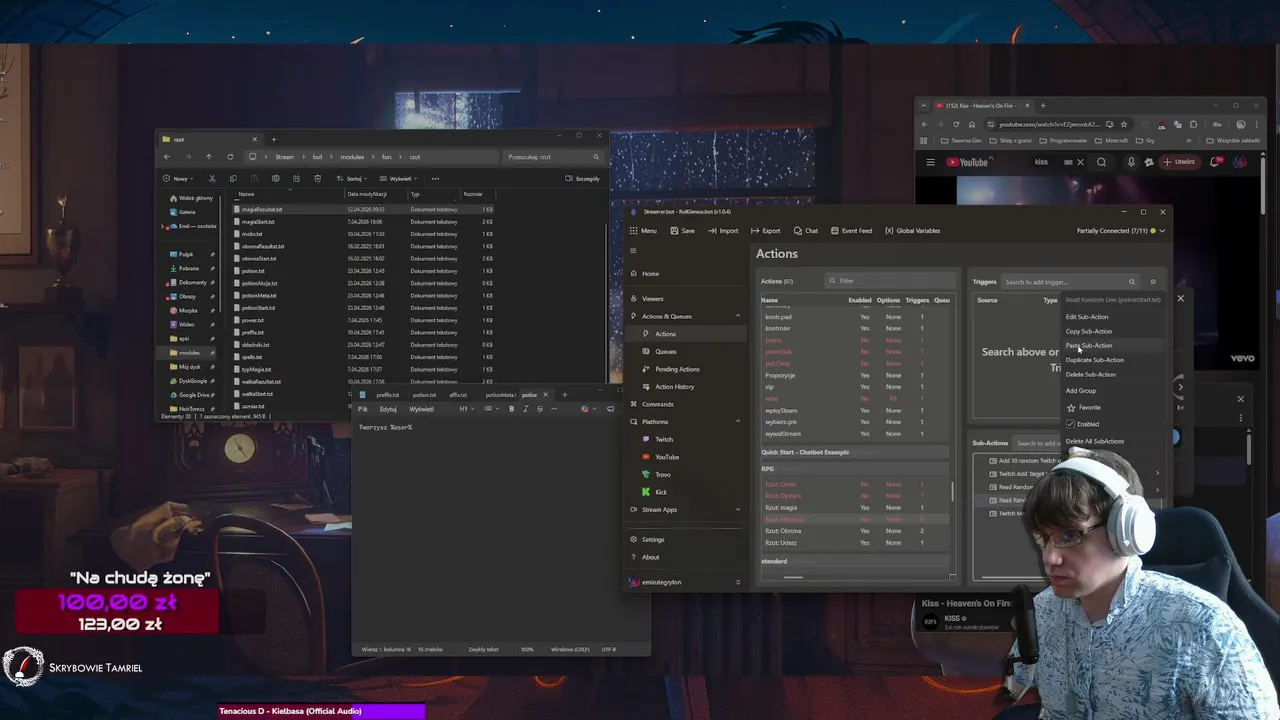1280x720 pixels.
Task: Open Commands in Streamer.bot sidebar
Action: [x=657, y=404]
